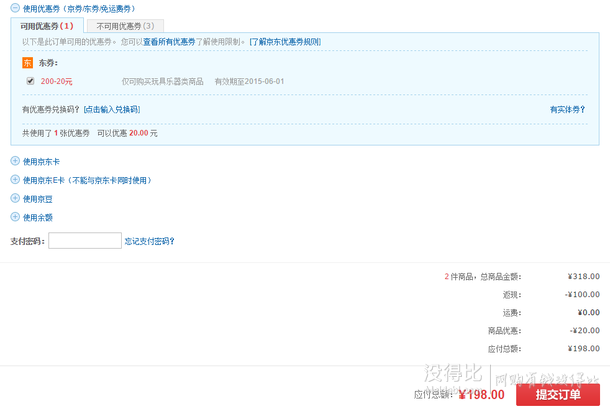This screenshot has width=610, height=414.
Task: Click 可以优惠 20.00 元 summary text
Action: pos(127,133)
